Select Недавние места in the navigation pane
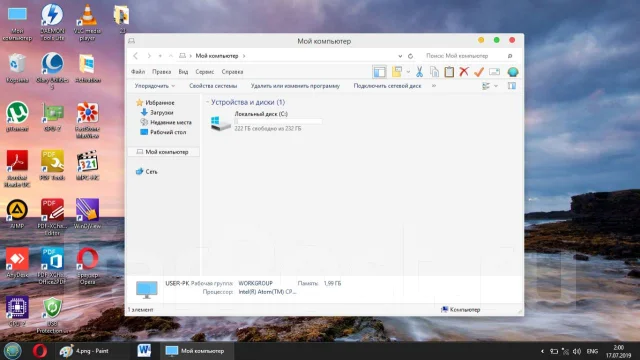Viewport: 640px width, 360px height. pos(166,122)
